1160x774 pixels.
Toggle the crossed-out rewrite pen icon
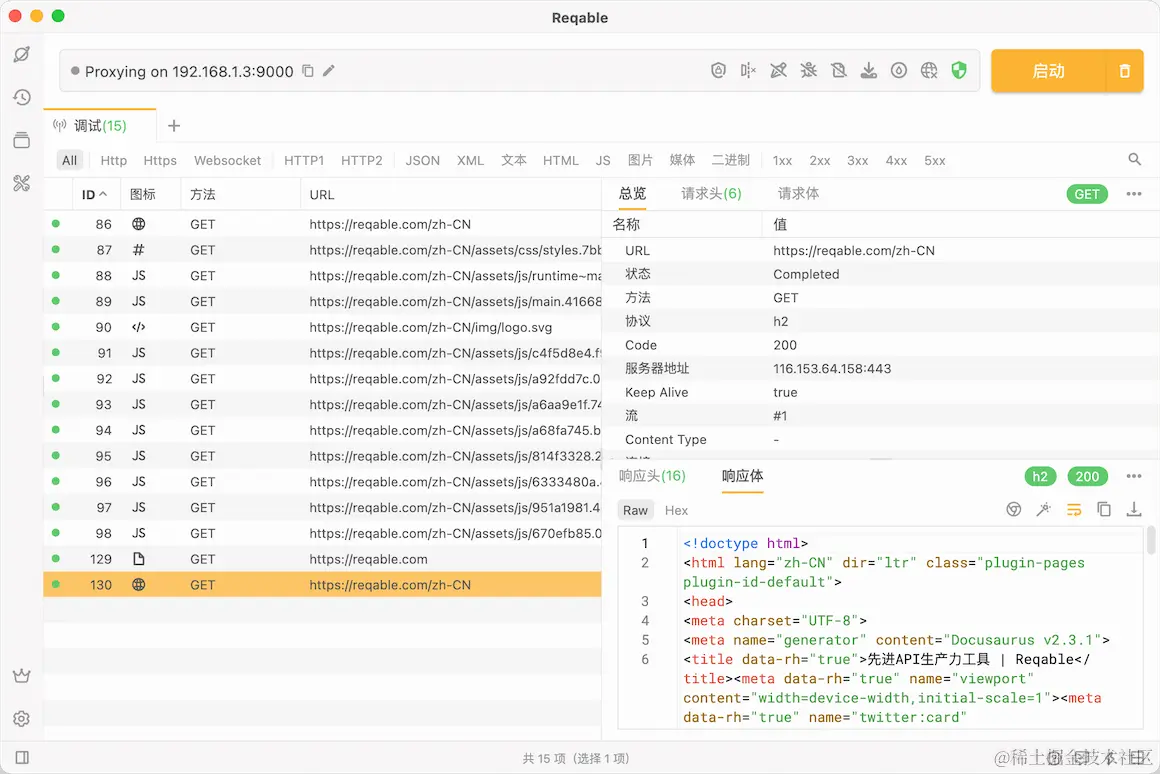pos(778,70)
